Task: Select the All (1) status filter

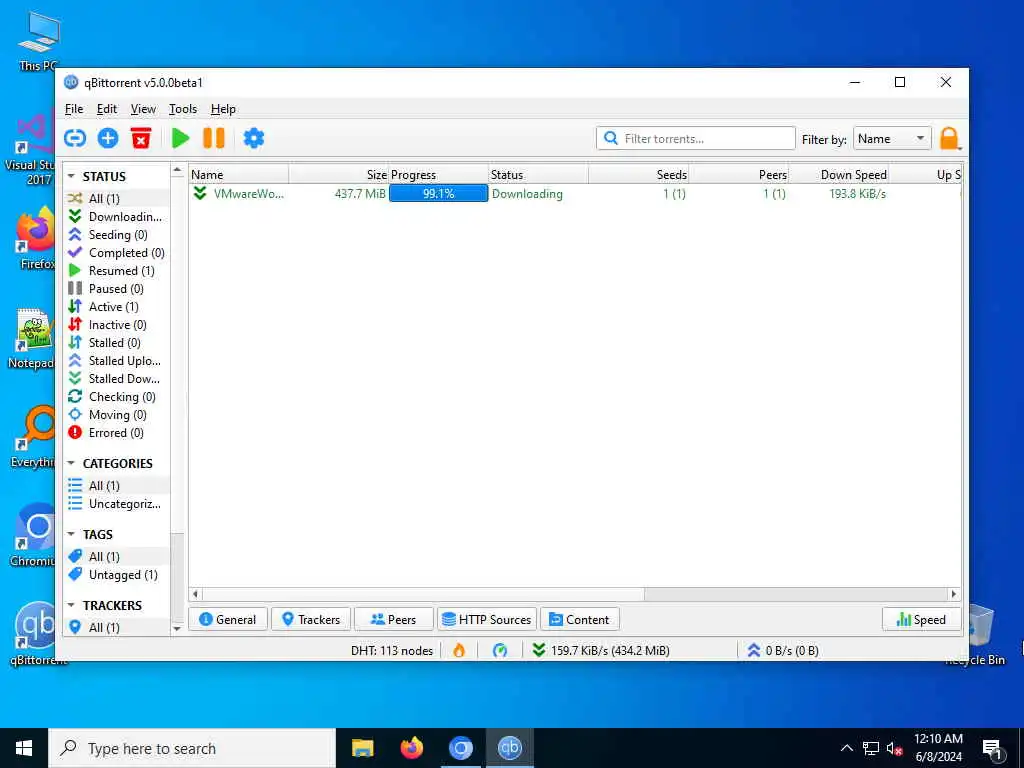Action: click(x=118, y=199)
